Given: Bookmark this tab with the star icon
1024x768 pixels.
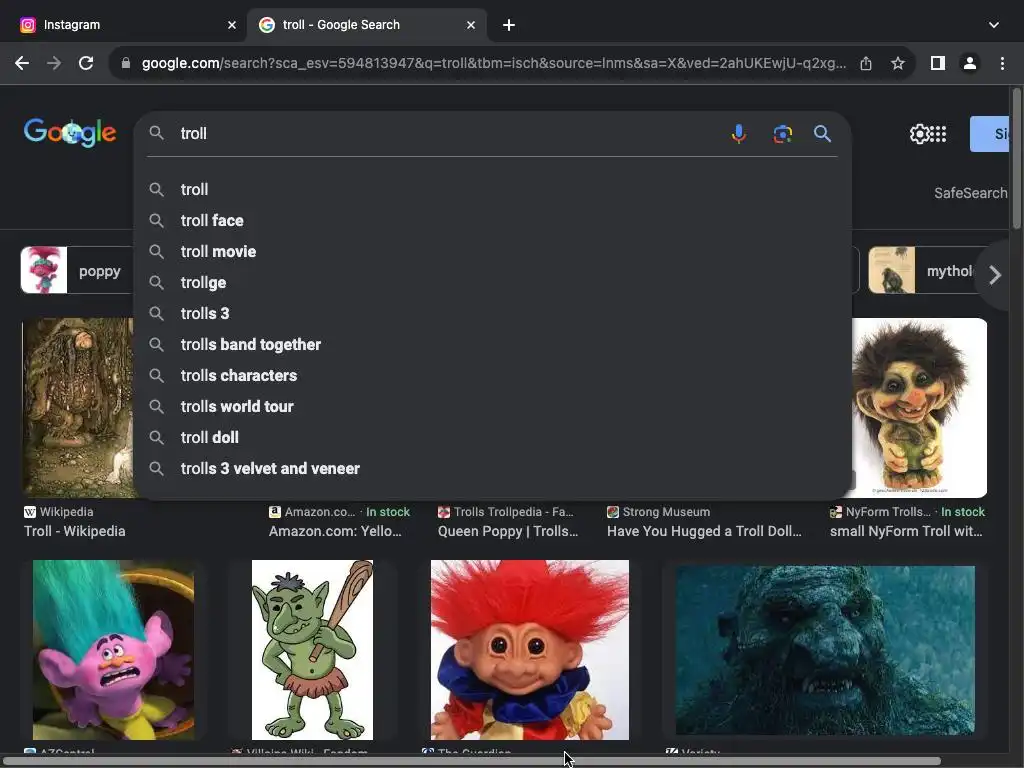Looking at the screenshot, I should coord(898,63).
